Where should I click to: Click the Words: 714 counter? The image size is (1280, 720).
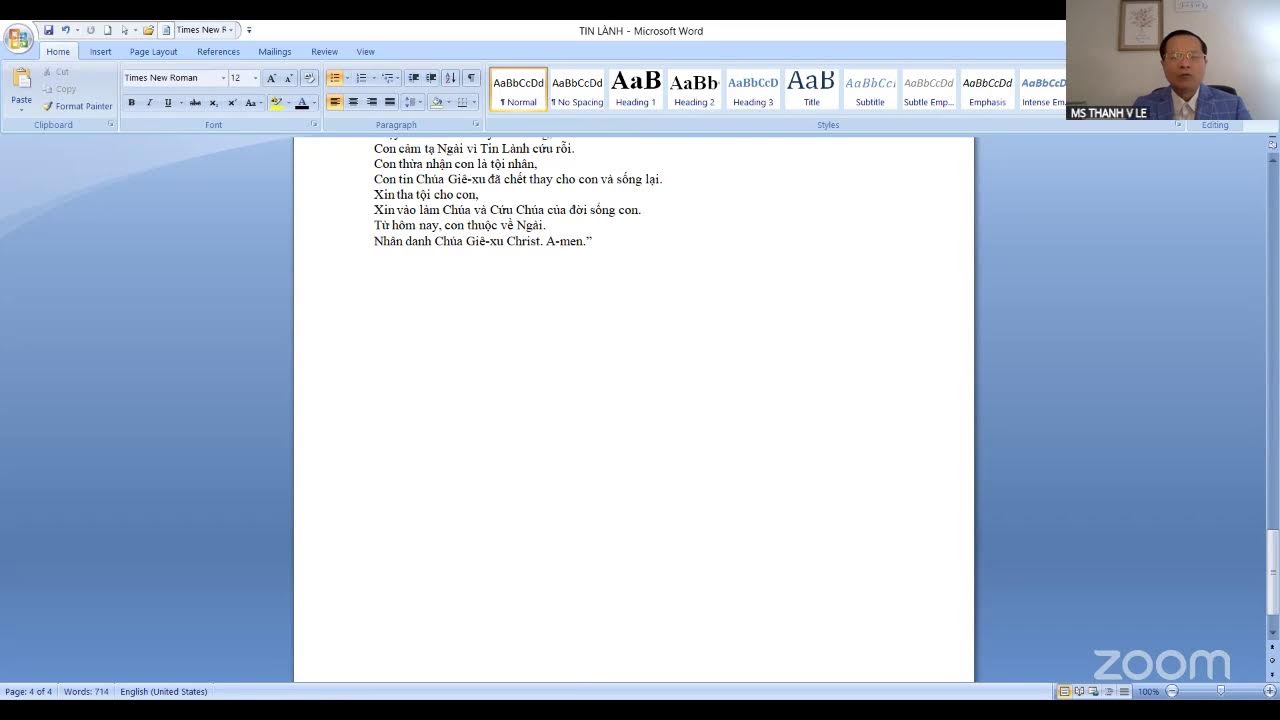pyautogui.click(x=86, y=692)
